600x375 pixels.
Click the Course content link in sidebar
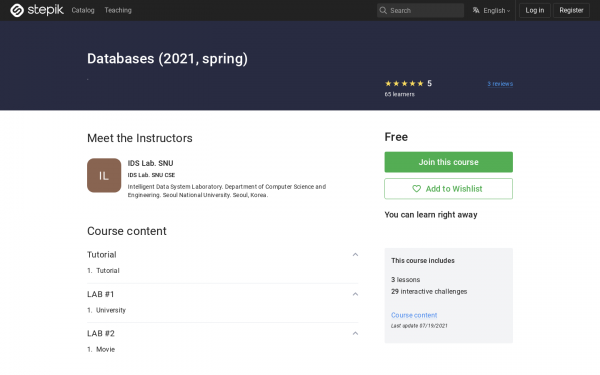[414, 315]
